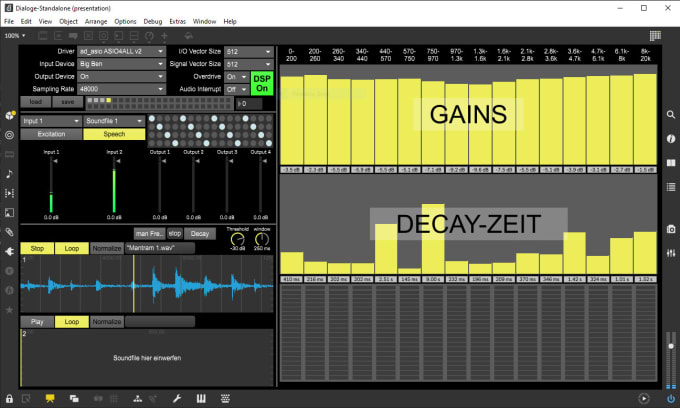Screen dimensions: 680x408
Task: Toggle Normalize for the second soundfile player
Action: click(107, 322)
